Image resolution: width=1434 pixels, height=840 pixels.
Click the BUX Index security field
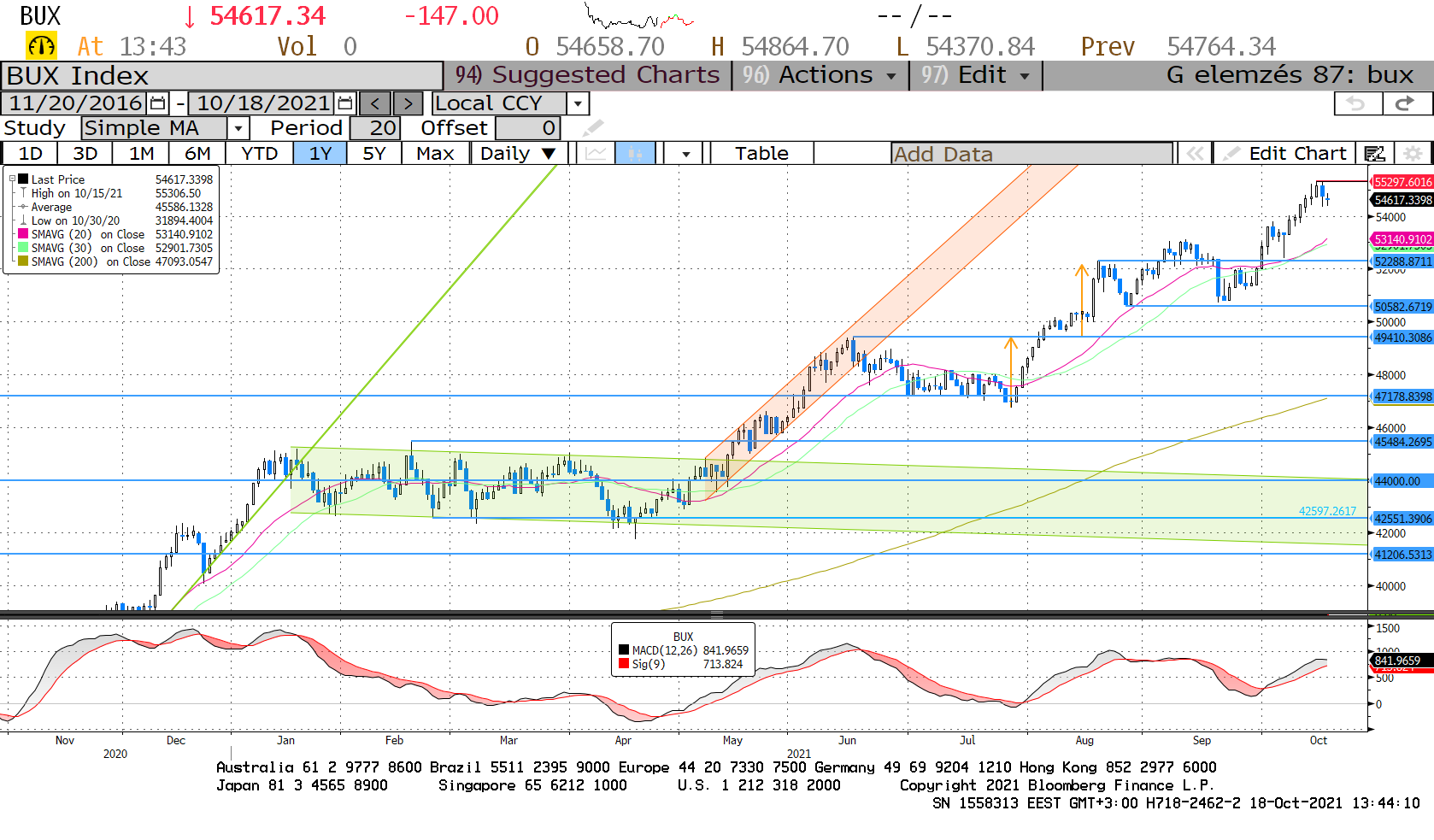pos(222,76)
